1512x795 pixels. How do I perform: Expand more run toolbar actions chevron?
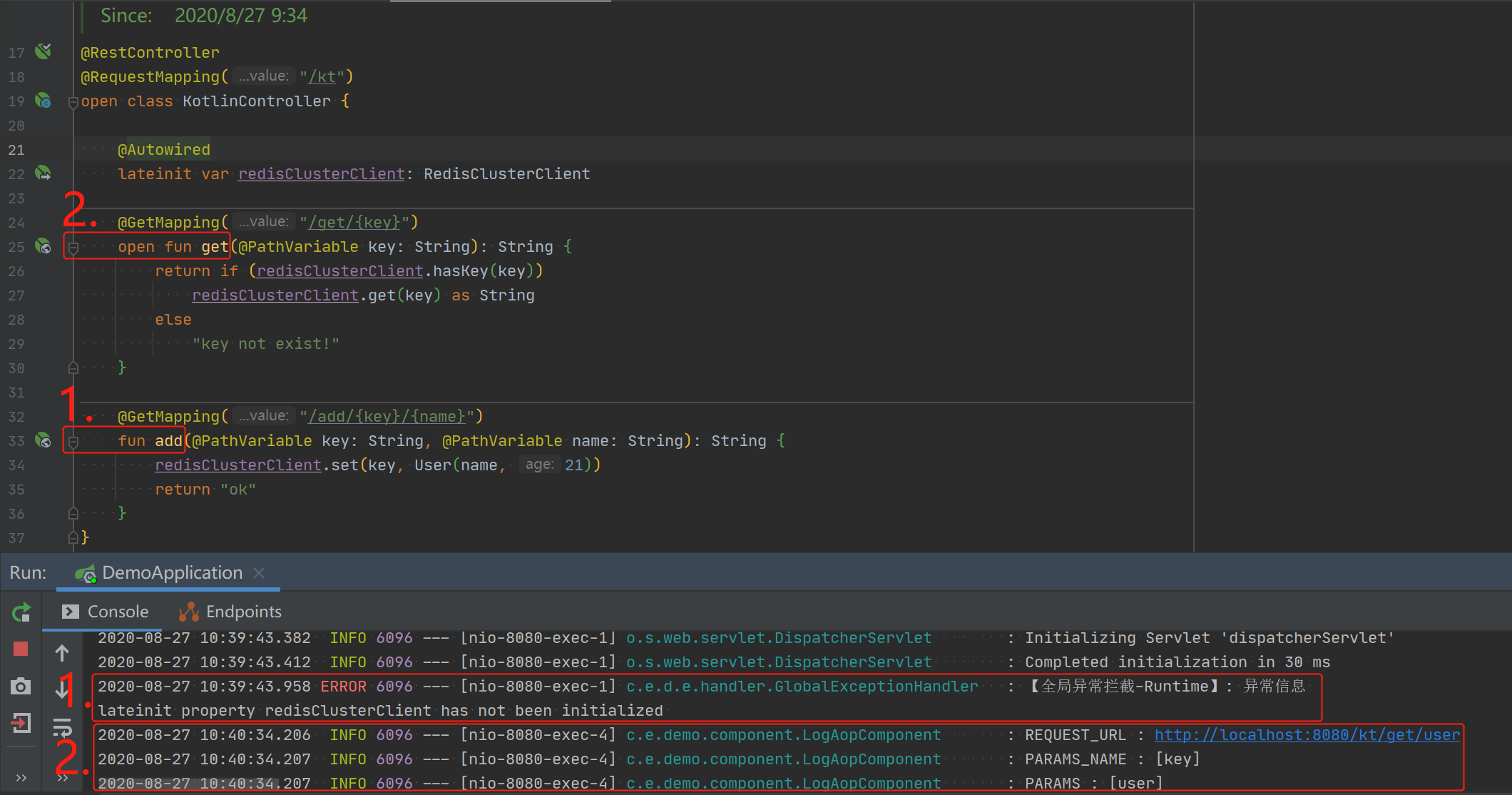(21, 777)
